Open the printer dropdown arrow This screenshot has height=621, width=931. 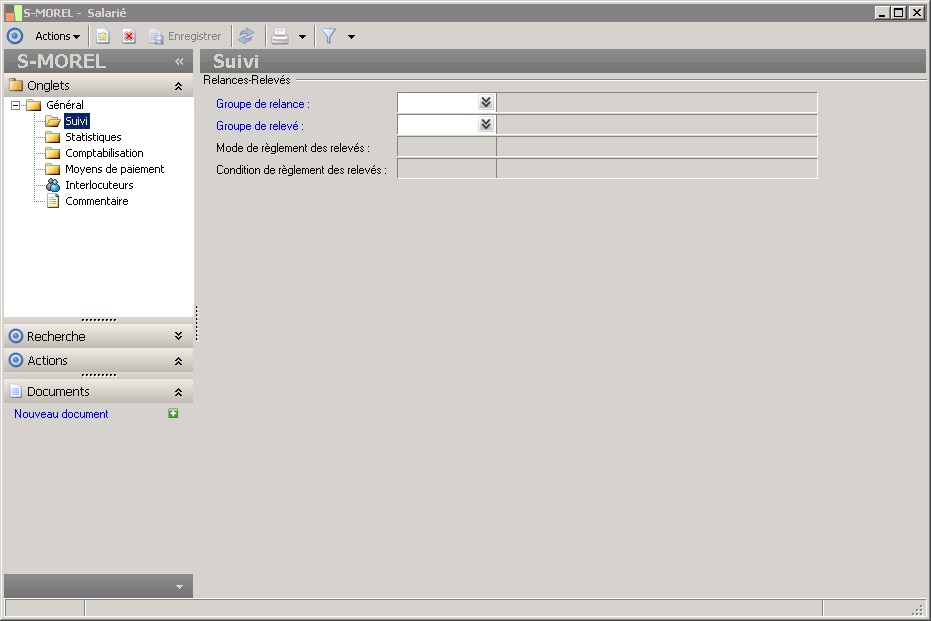click(x=302, y=37)
